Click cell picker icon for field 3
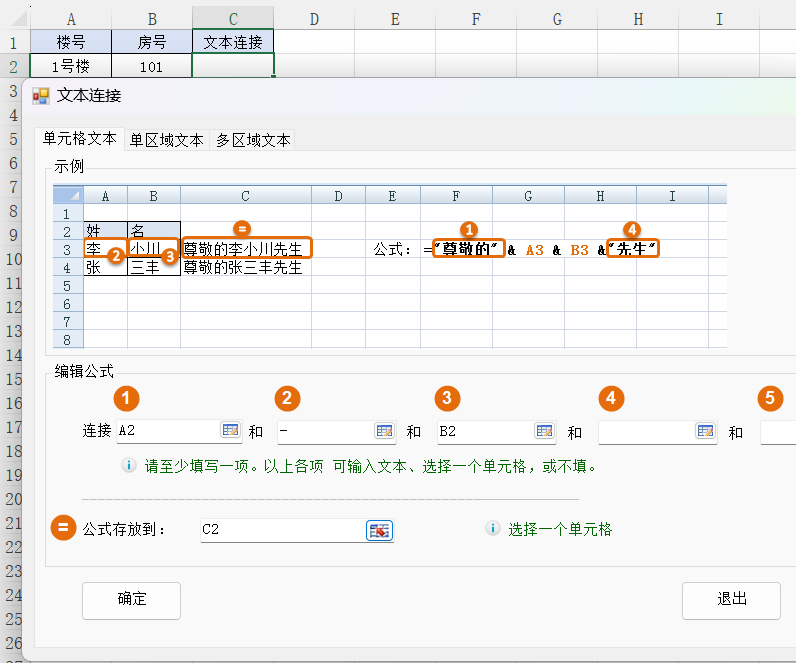Image resolution: width=796 pixels, height=663 pixels. coord(545,431)
